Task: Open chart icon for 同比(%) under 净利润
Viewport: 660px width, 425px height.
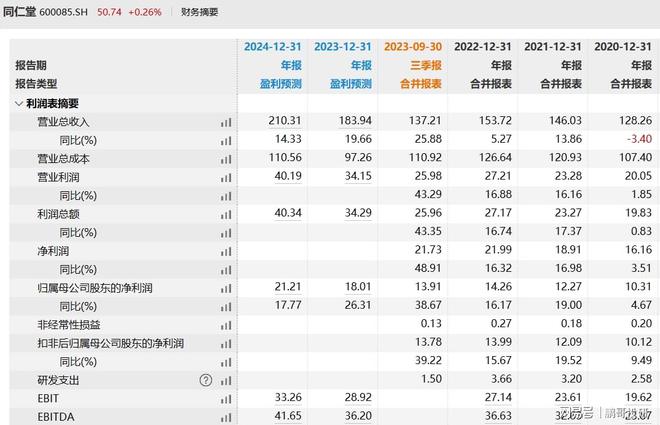Action: [x=226, y=270]
